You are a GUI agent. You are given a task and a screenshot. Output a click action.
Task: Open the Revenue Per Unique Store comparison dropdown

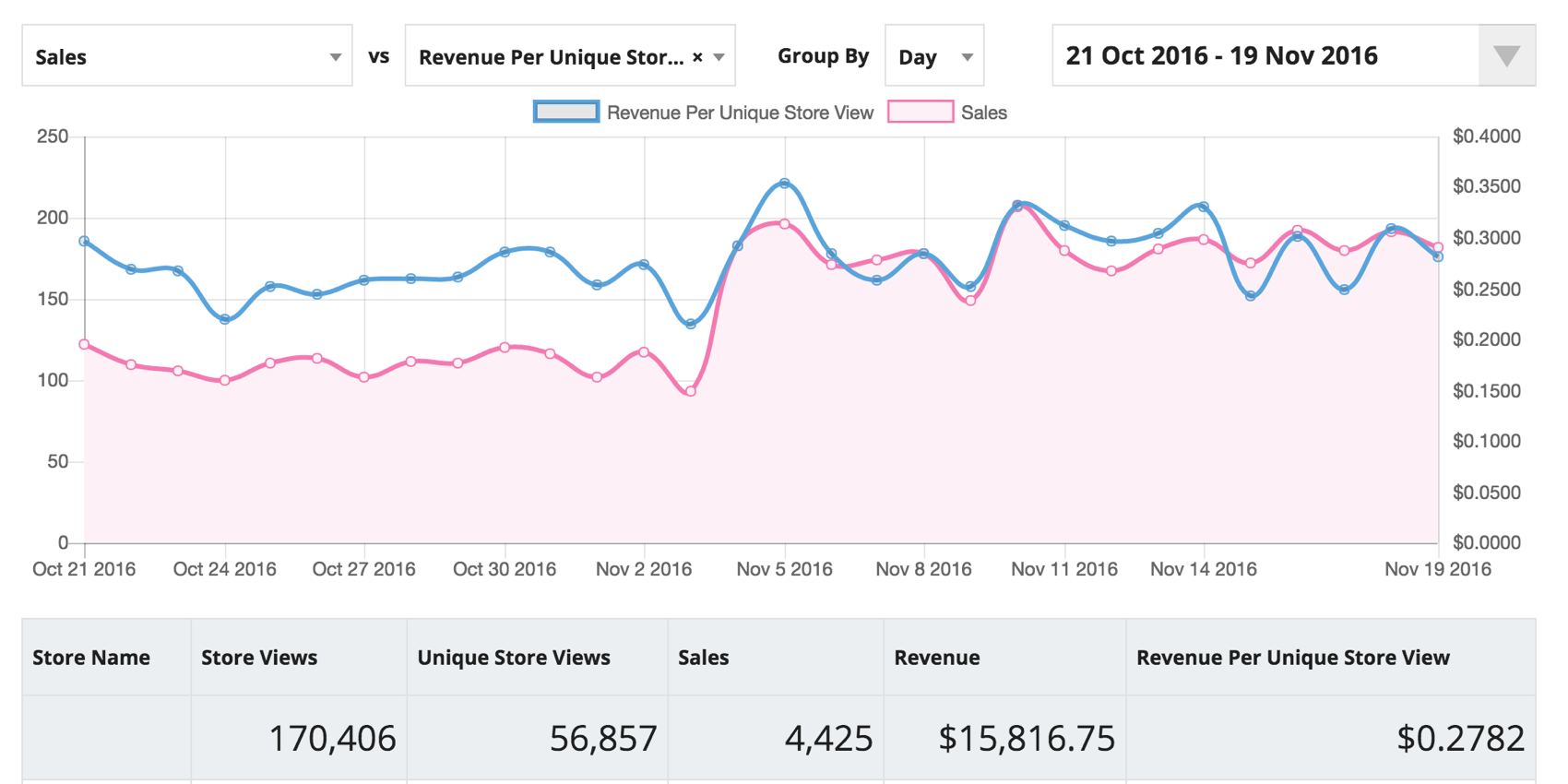[x=570, y=56]
